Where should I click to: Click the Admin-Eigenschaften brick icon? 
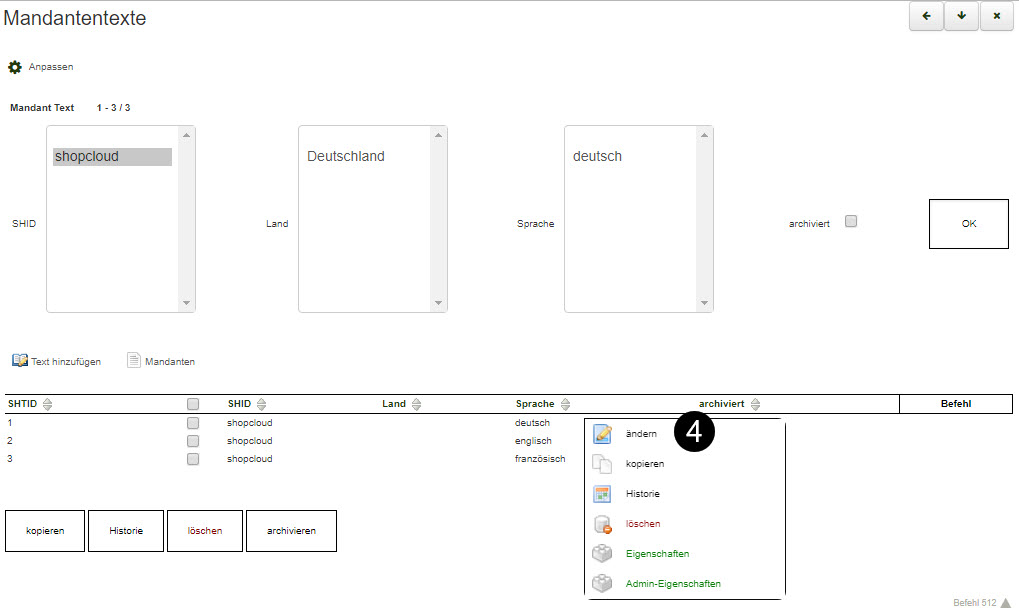tap(602, 584)
